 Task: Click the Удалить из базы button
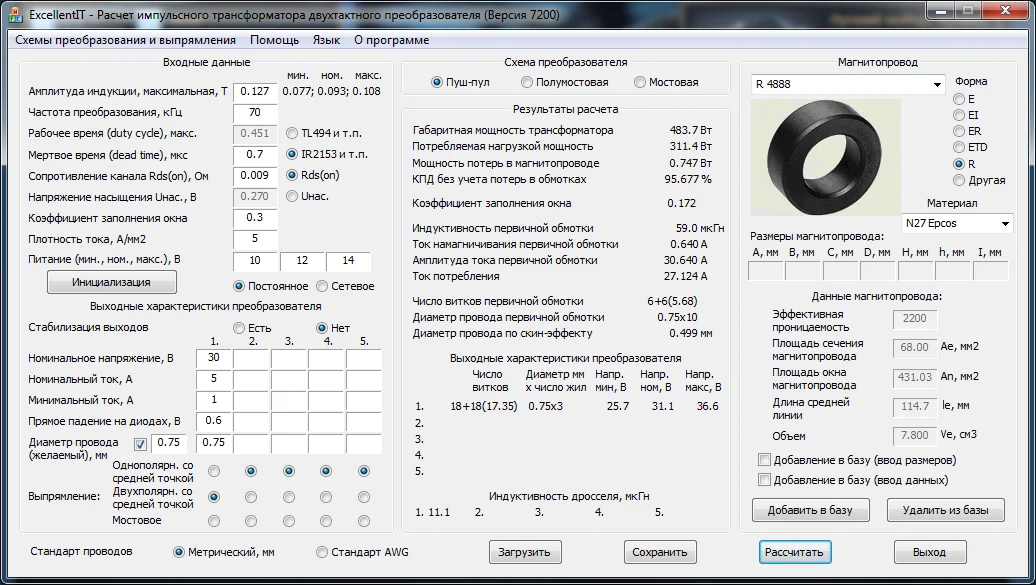(x=945, y=510)
